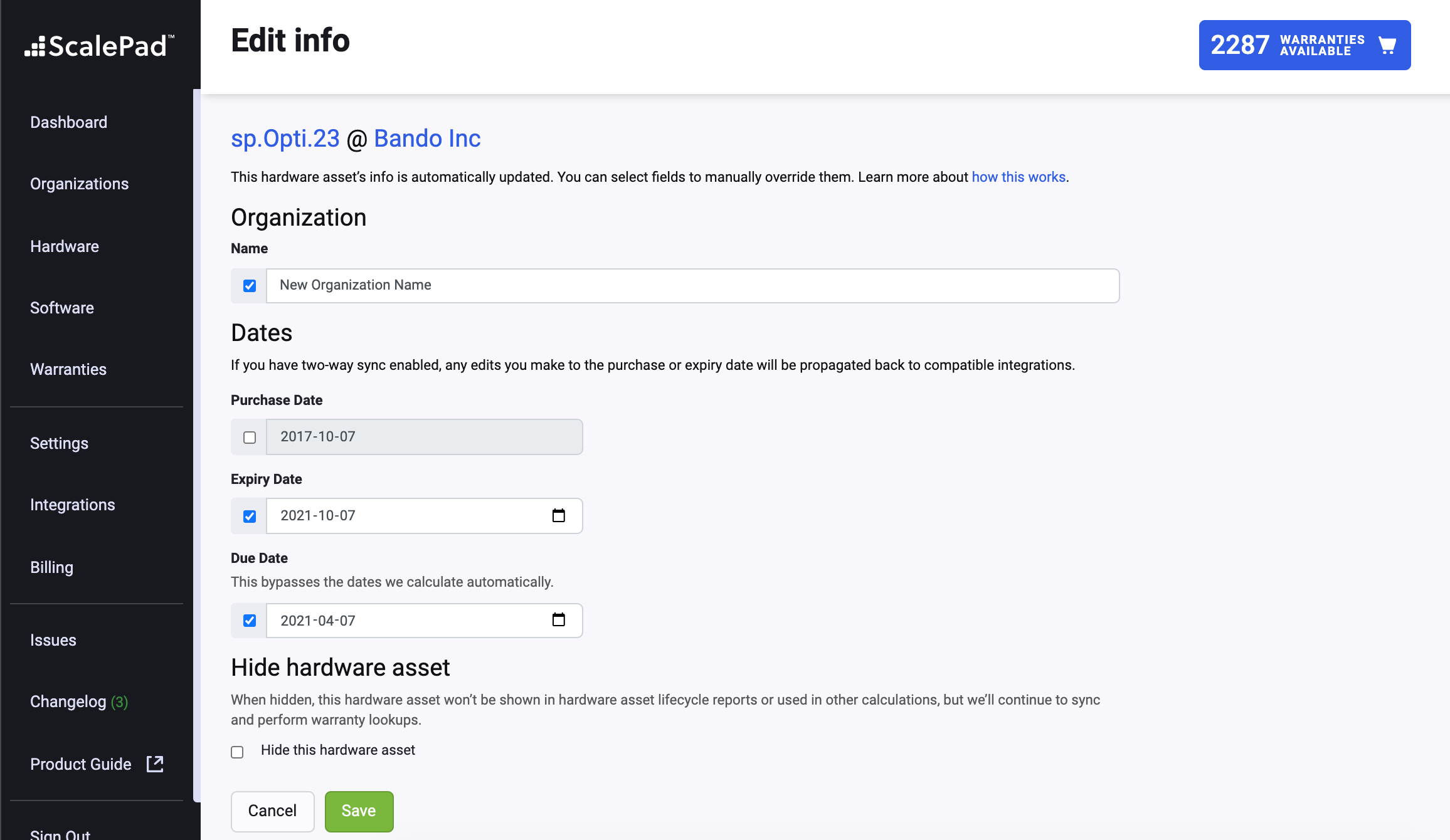Open Changelog with 3 updates

[x=79, y=701]
